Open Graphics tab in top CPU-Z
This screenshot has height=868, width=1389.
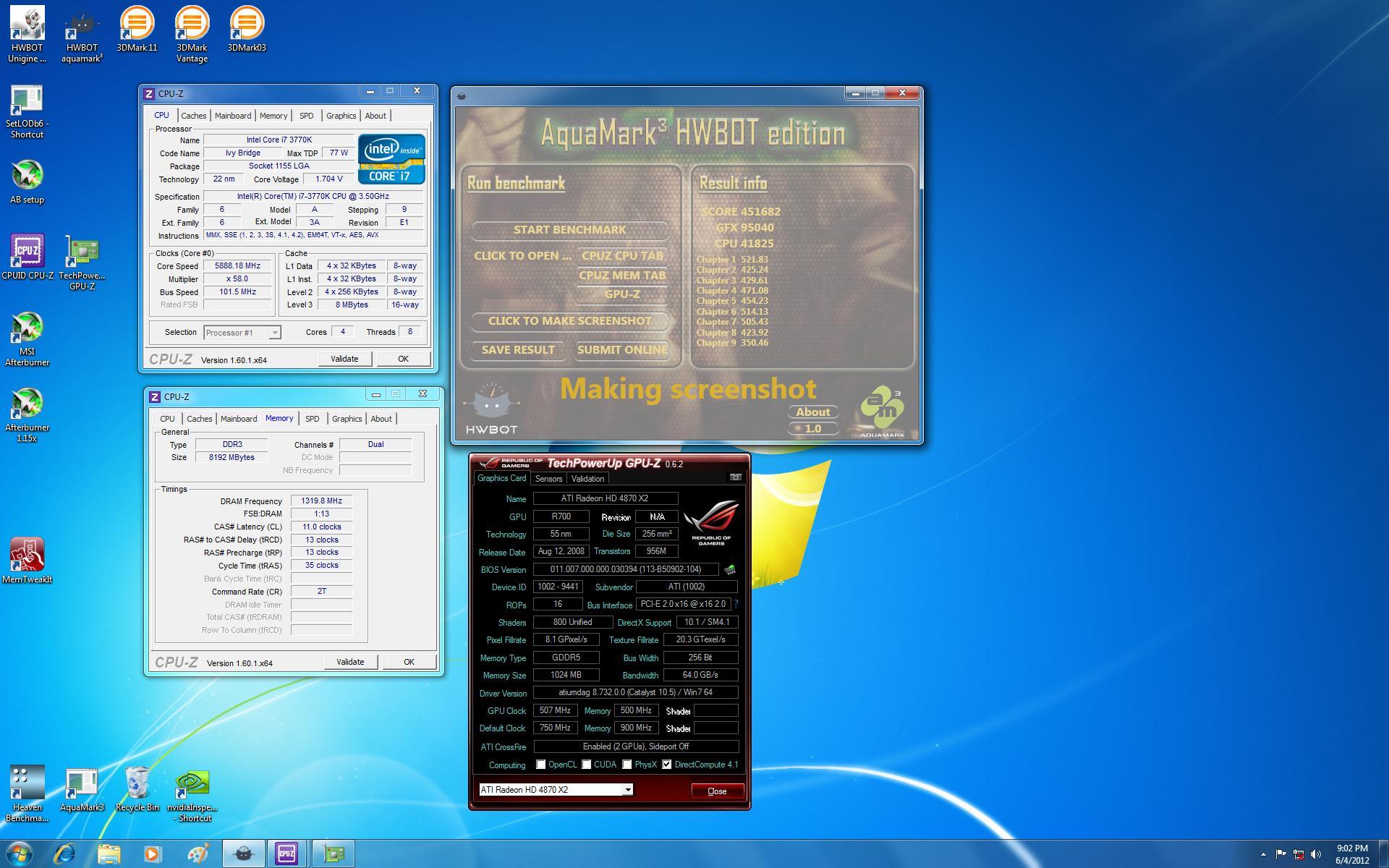pyautogui.click(x=341, y=116)
